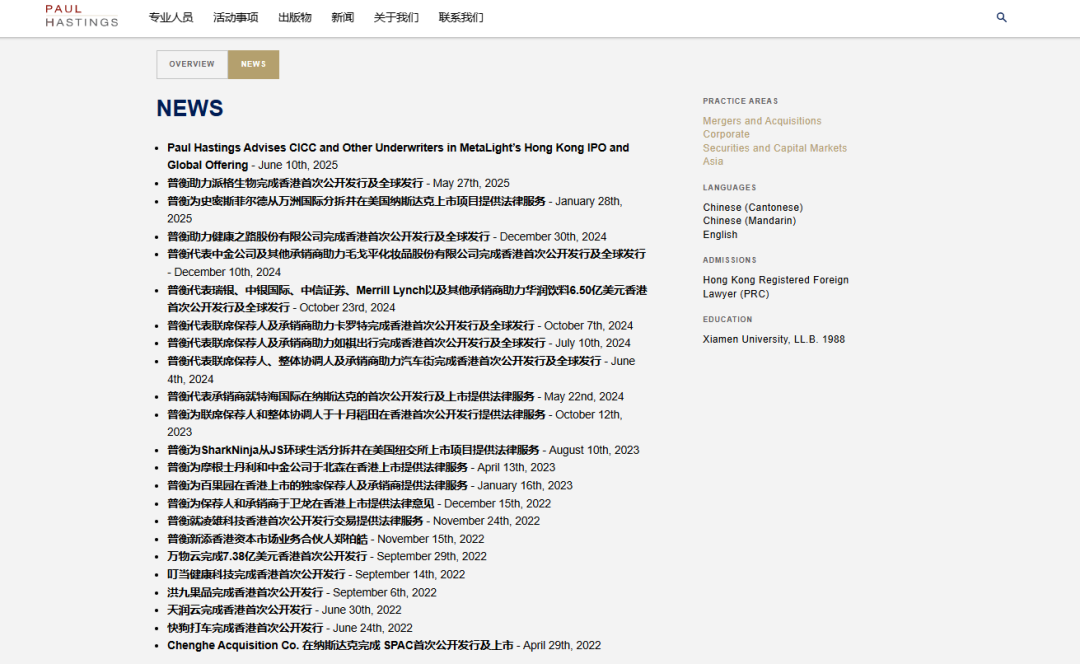
Task: Open the November 24th, 2022 news item
Action: (295, 521)
